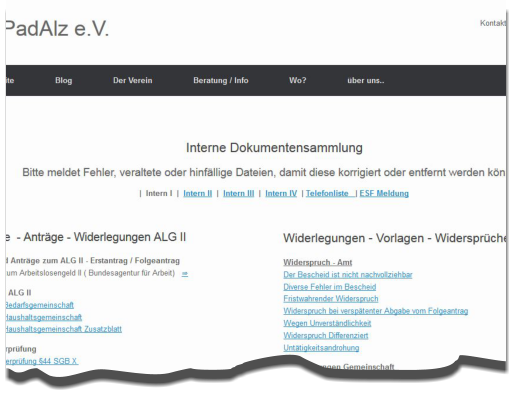Select Beratung / Info in navigation bar

click(221, 80)
